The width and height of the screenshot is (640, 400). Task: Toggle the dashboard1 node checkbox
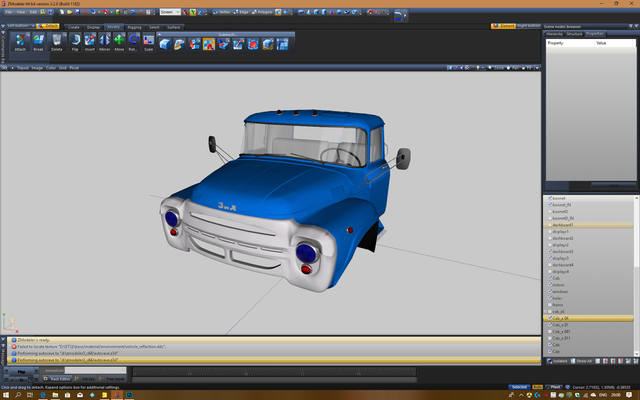click(x=550, y=225)
